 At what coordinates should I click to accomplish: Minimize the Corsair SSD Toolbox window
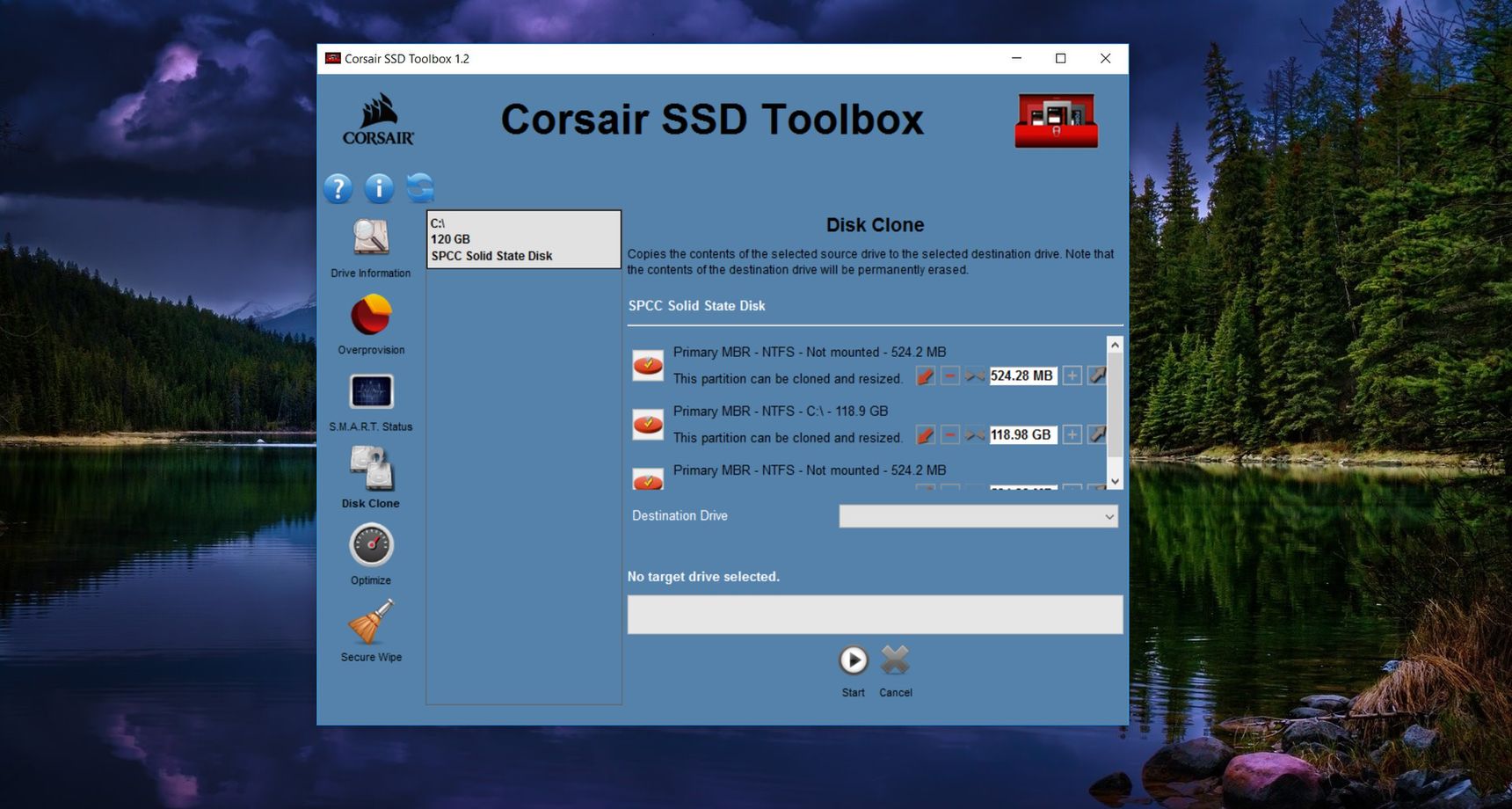point(1016,59)
